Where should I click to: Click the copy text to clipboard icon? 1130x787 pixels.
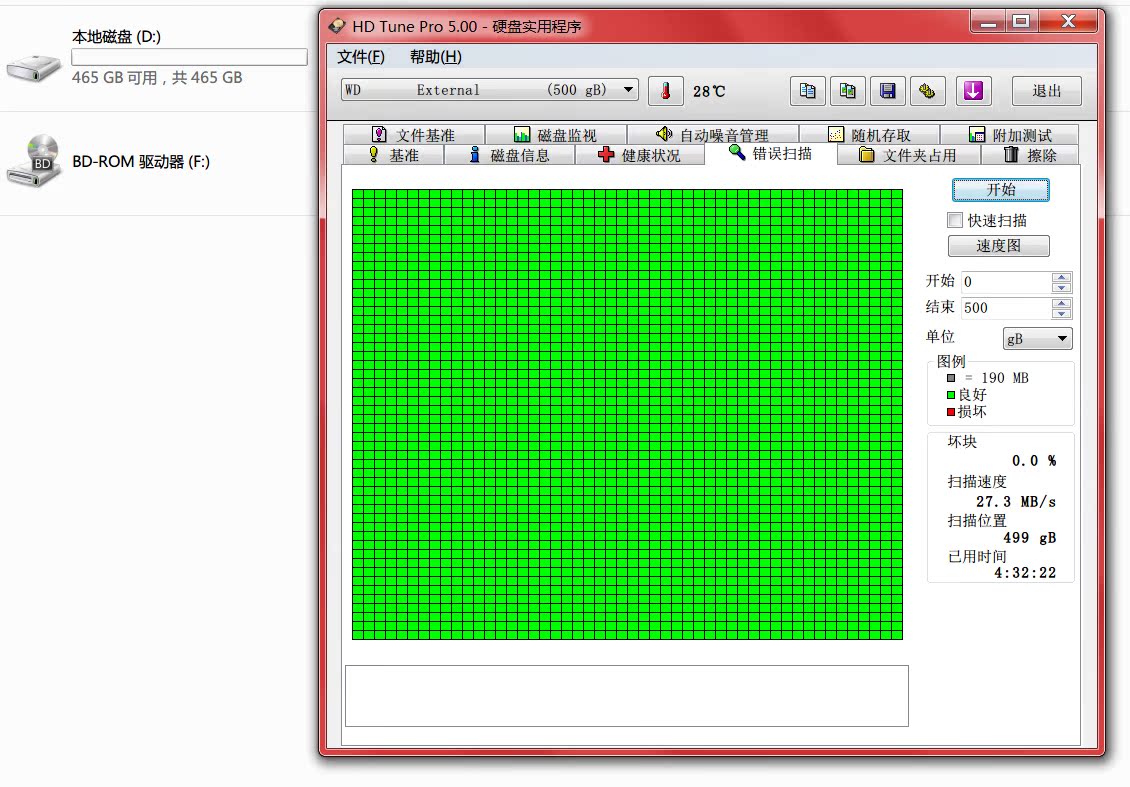[x=807, y=91]
